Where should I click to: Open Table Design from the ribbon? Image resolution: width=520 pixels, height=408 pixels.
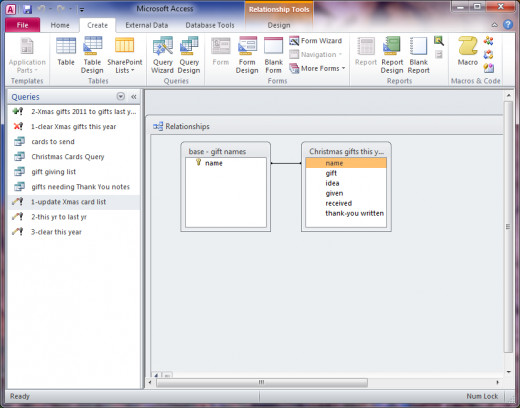click(92, 55)
